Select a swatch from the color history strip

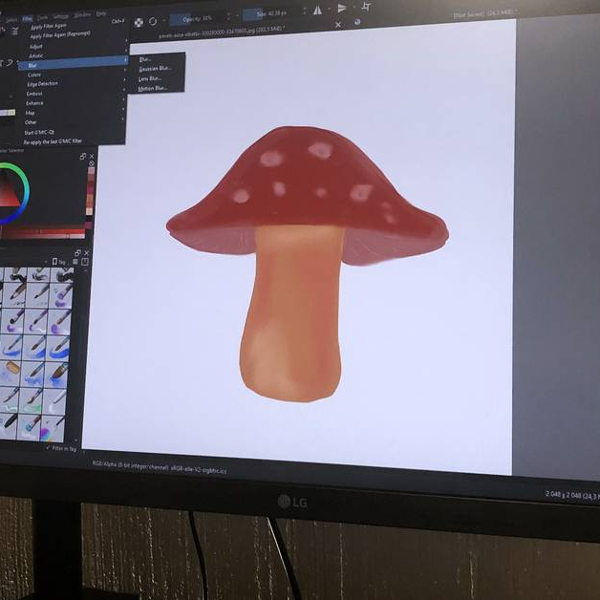[90, 190]
